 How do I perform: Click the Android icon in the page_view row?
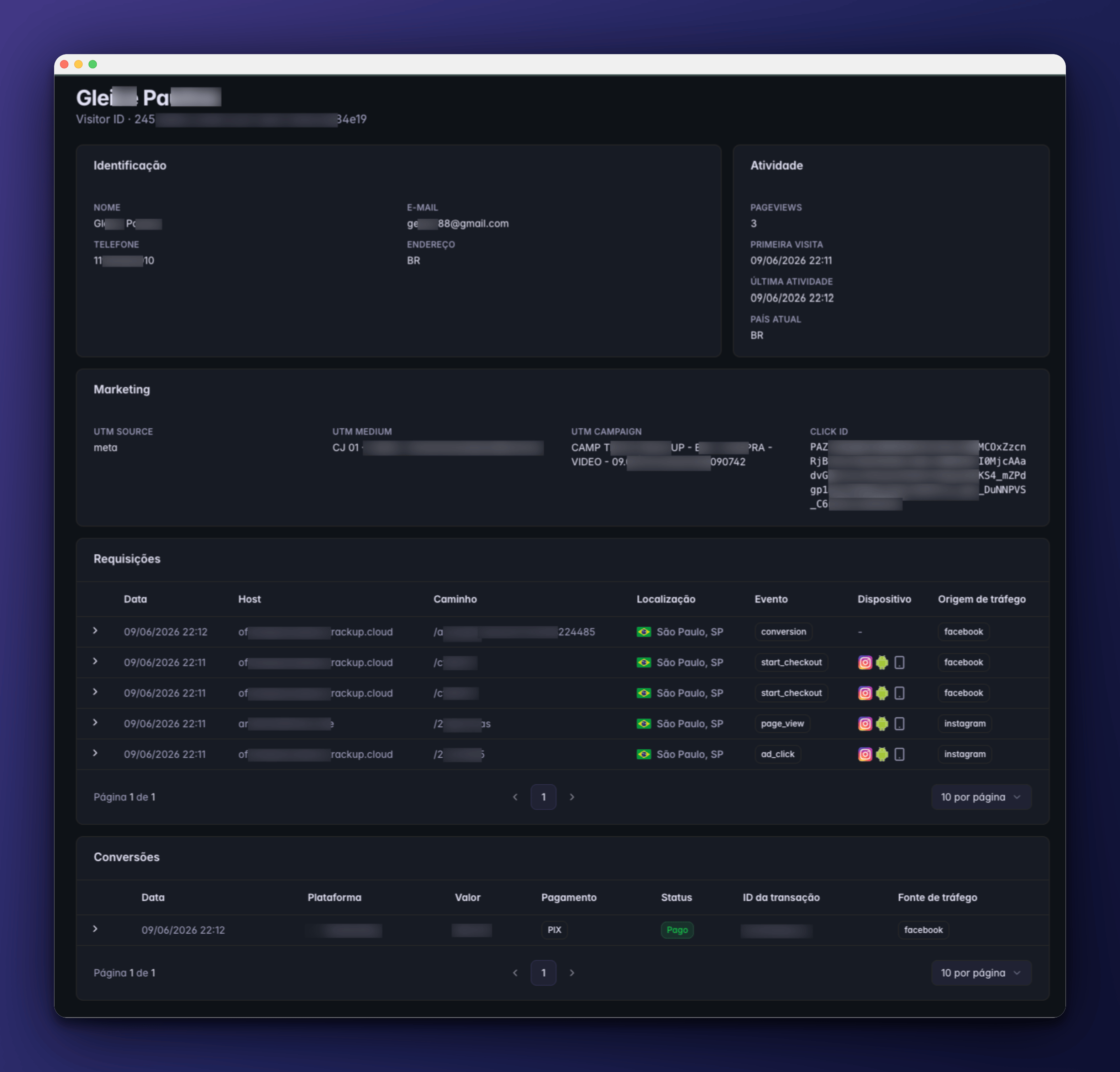coord(882,723)
